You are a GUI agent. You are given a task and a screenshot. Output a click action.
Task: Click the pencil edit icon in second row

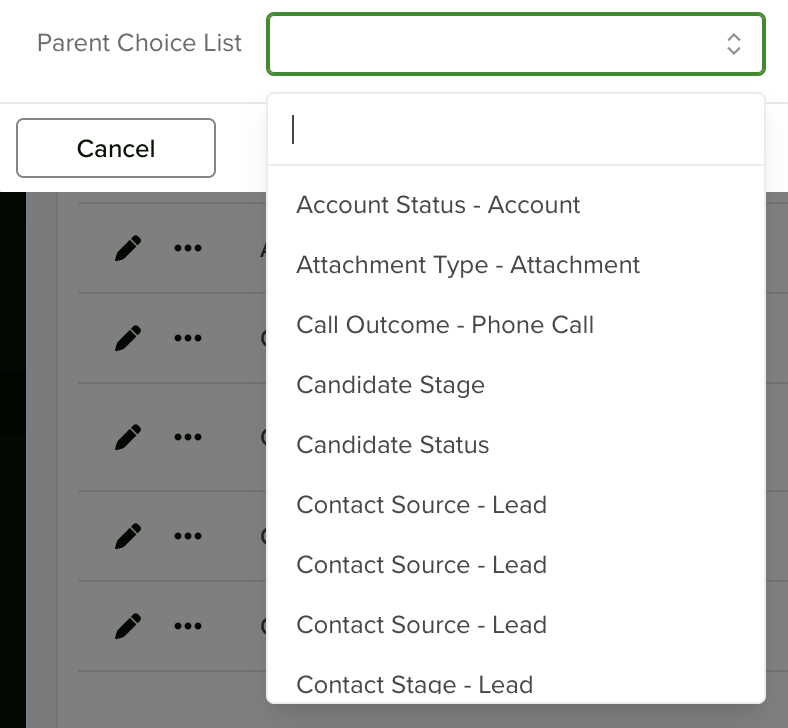tap(128, 338)
